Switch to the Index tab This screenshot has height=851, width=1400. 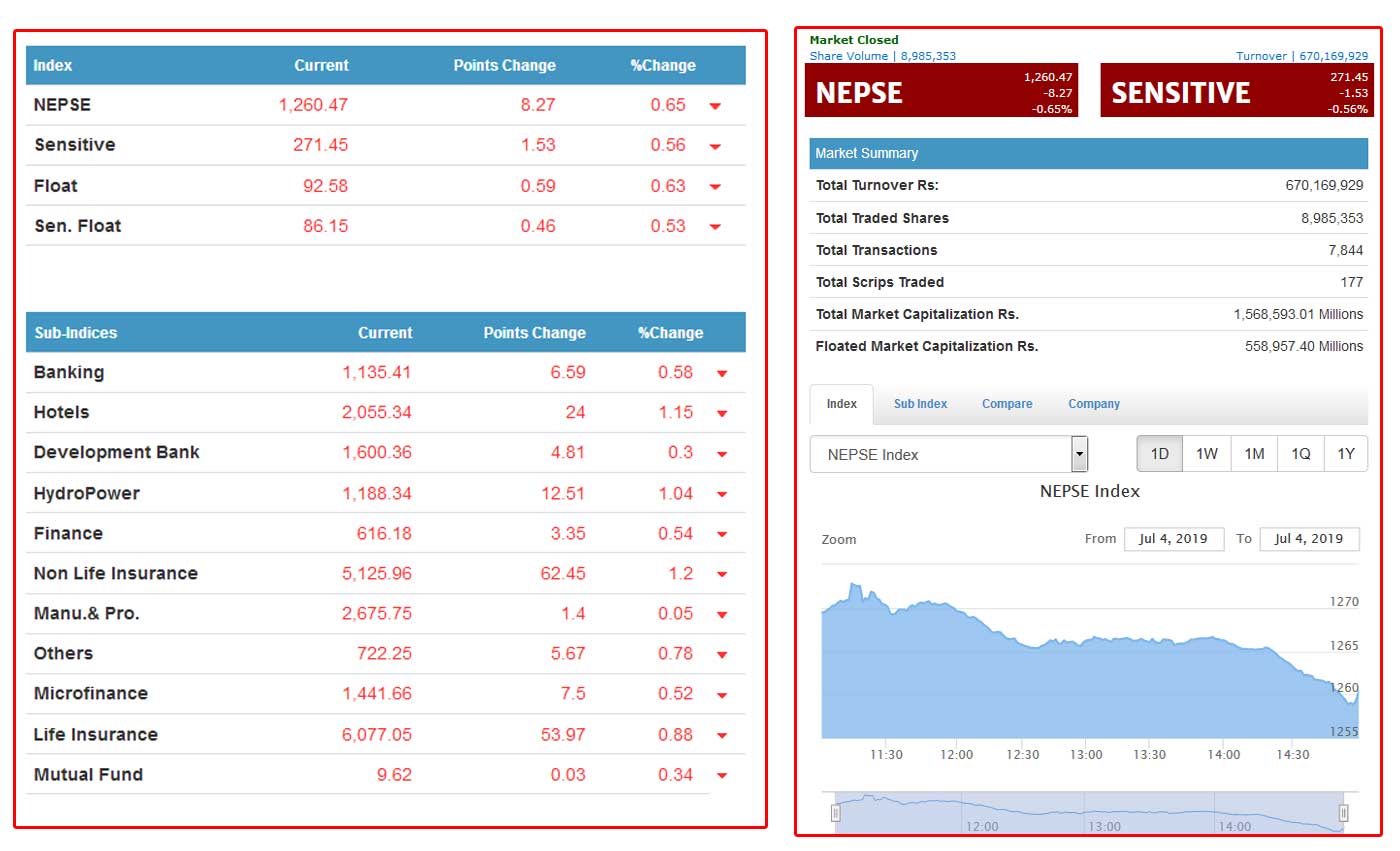tap(842, 404)
